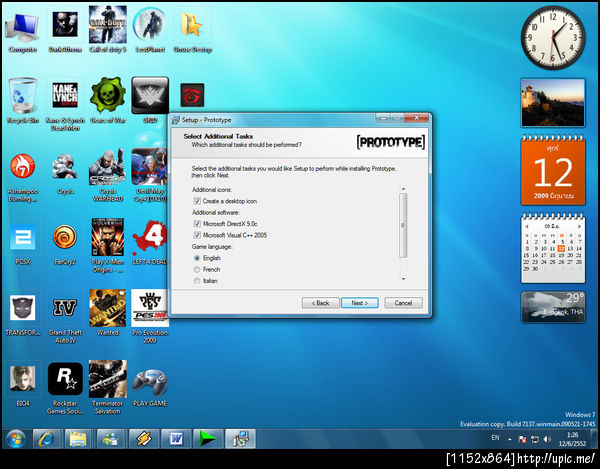Click the task list scroll-down arrow
This screenshot has height=469, width=600.
tap(403, 279)
